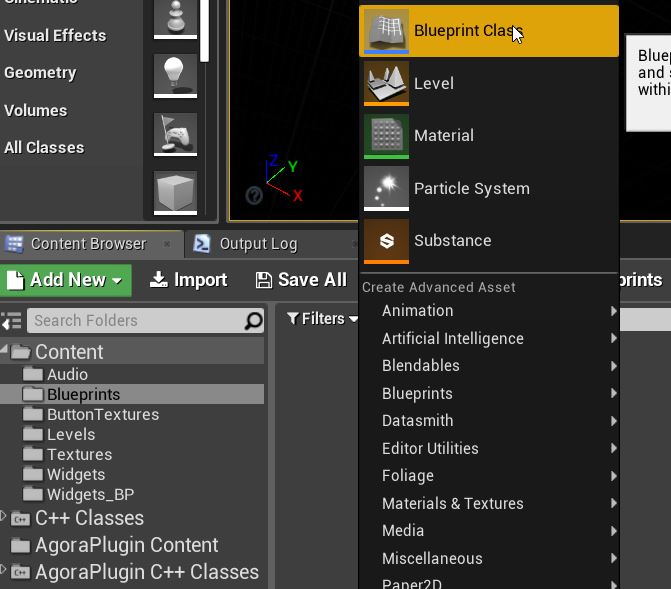Toggle the sources panel collapse icon
Screen dimensions: 671x589
tap(11, 321)
